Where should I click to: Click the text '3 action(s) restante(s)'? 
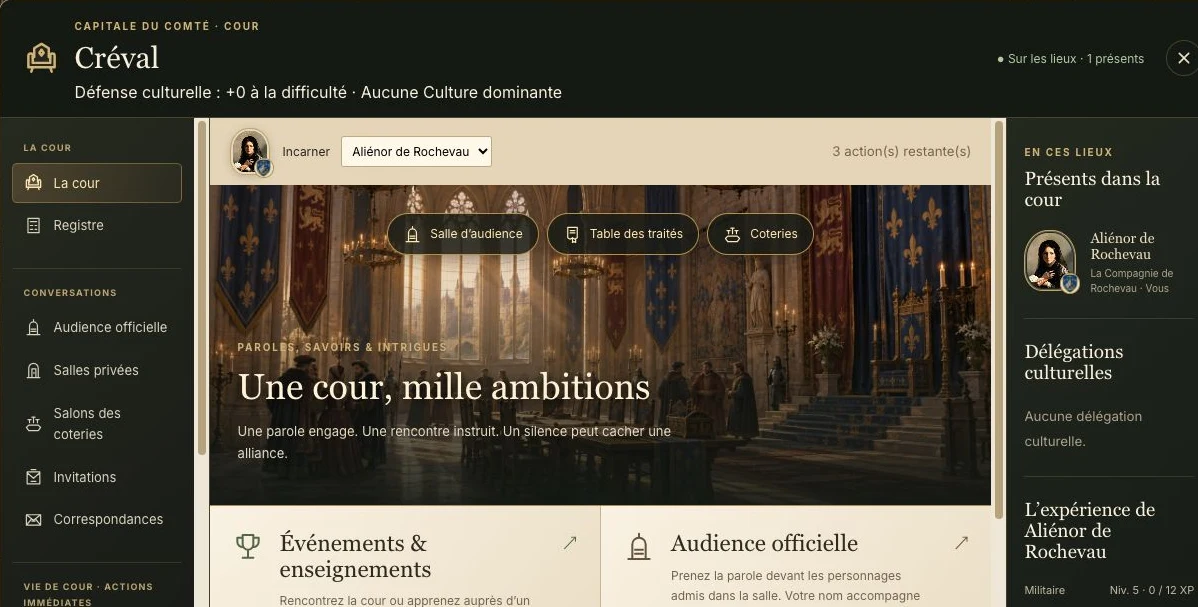point(902,151)
